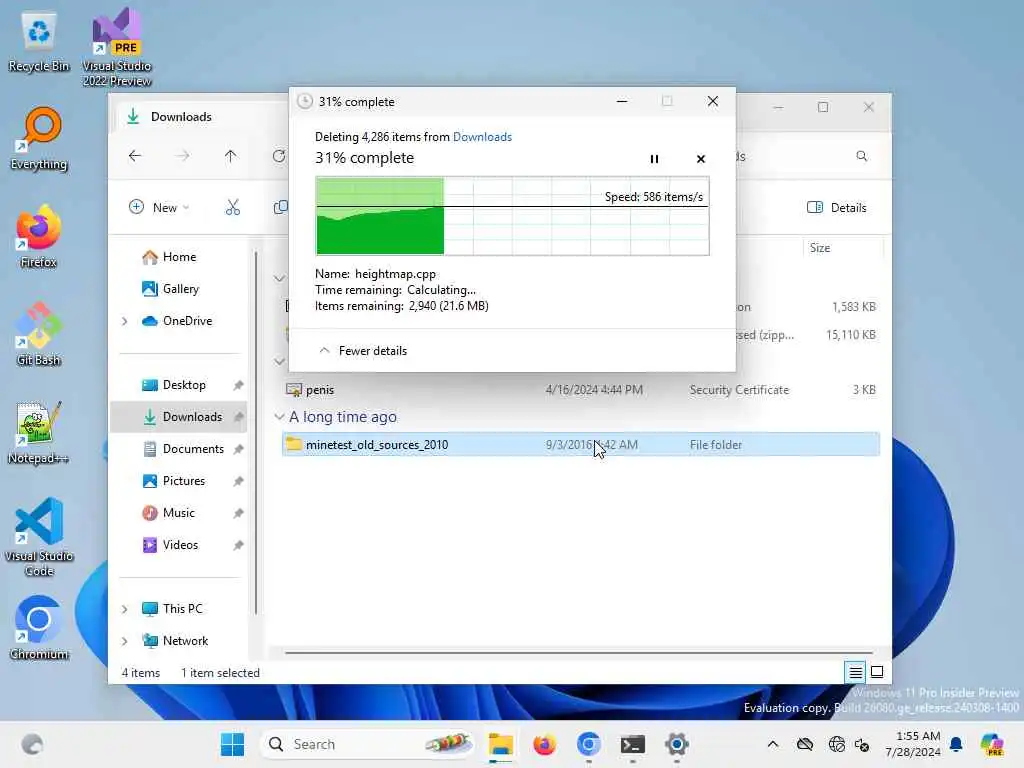Cut the selected item

click(232, 207)
